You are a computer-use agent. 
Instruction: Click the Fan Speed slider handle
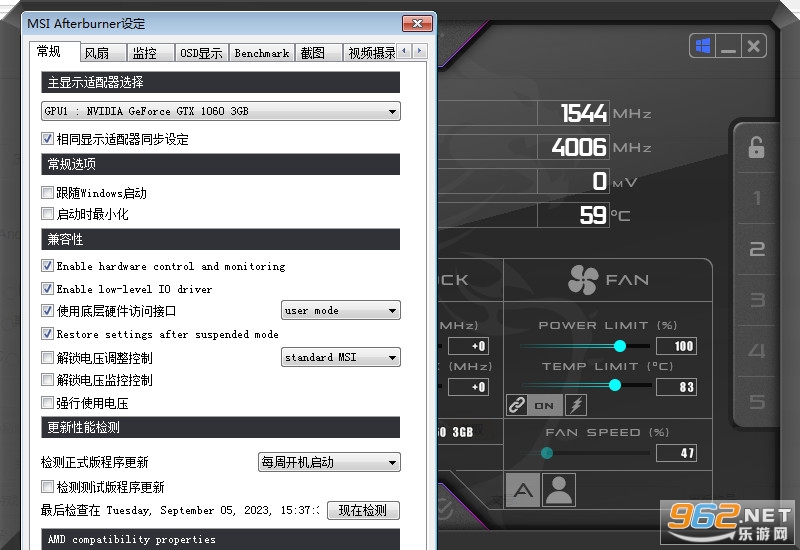547,453
